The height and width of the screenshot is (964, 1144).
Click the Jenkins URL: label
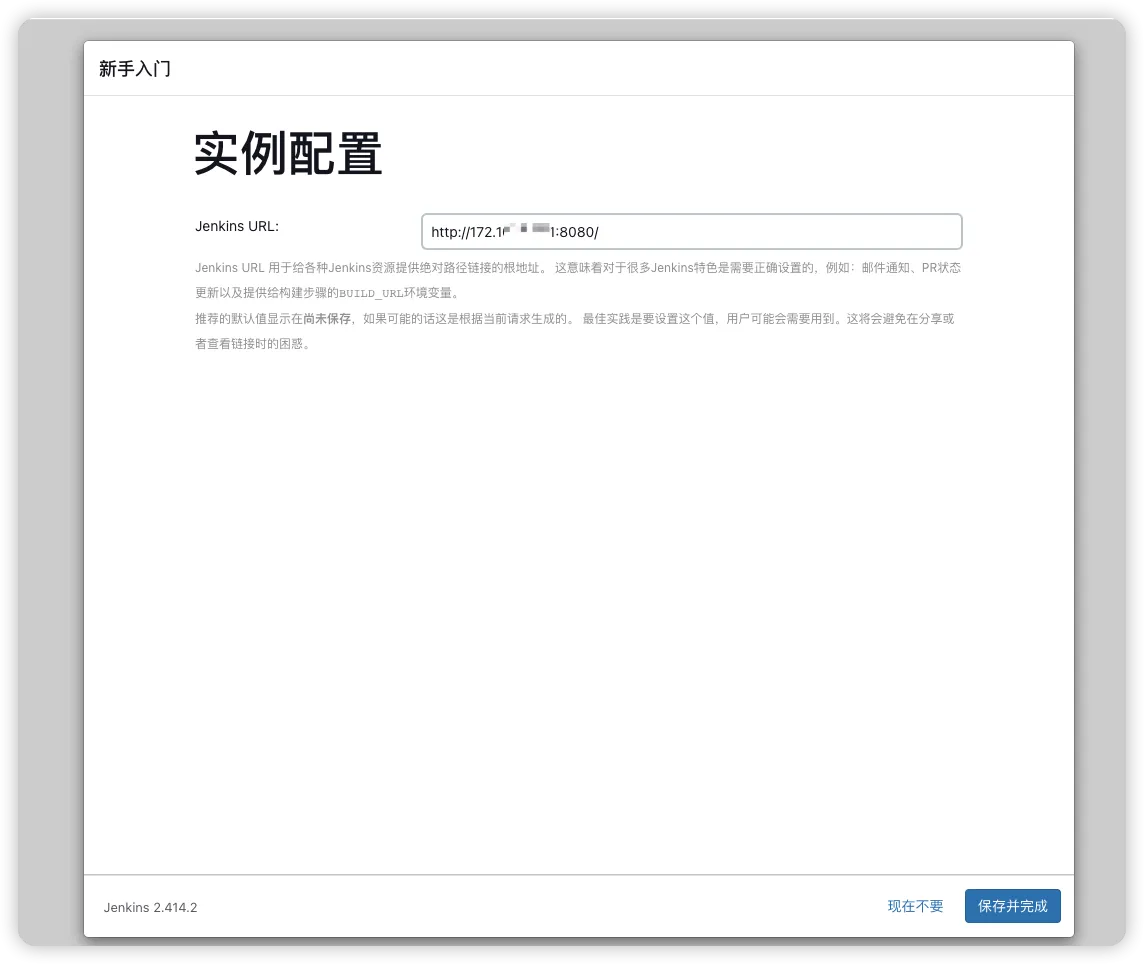tap(237, 226)
